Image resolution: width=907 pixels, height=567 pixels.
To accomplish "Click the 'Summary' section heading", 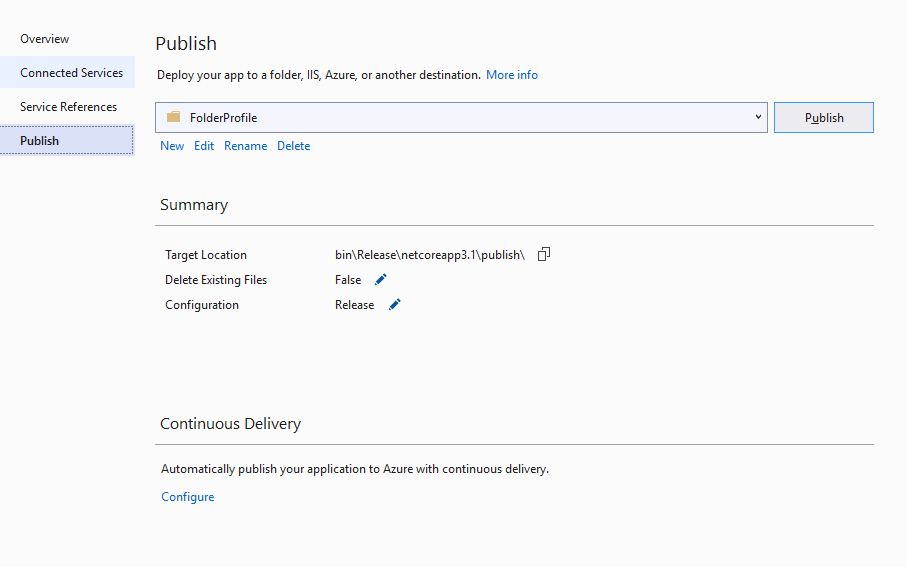I will [194, 205].
